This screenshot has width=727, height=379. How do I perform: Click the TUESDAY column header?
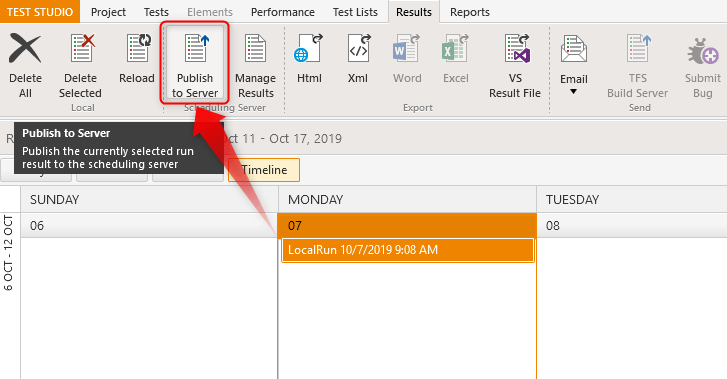click(x=632, y=199)
